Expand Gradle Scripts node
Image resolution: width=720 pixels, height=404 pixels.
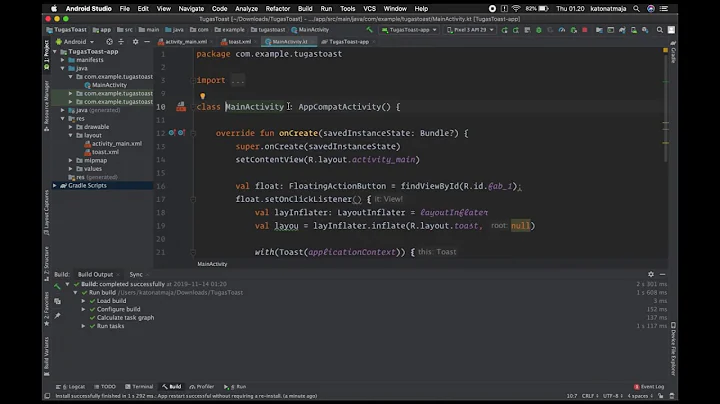(55, 185)
